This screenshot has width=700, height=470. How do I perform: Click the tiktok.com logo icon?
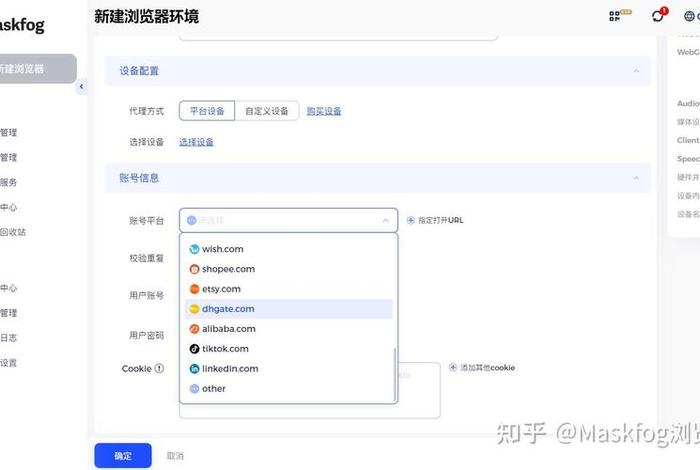(x=194, y=349)
